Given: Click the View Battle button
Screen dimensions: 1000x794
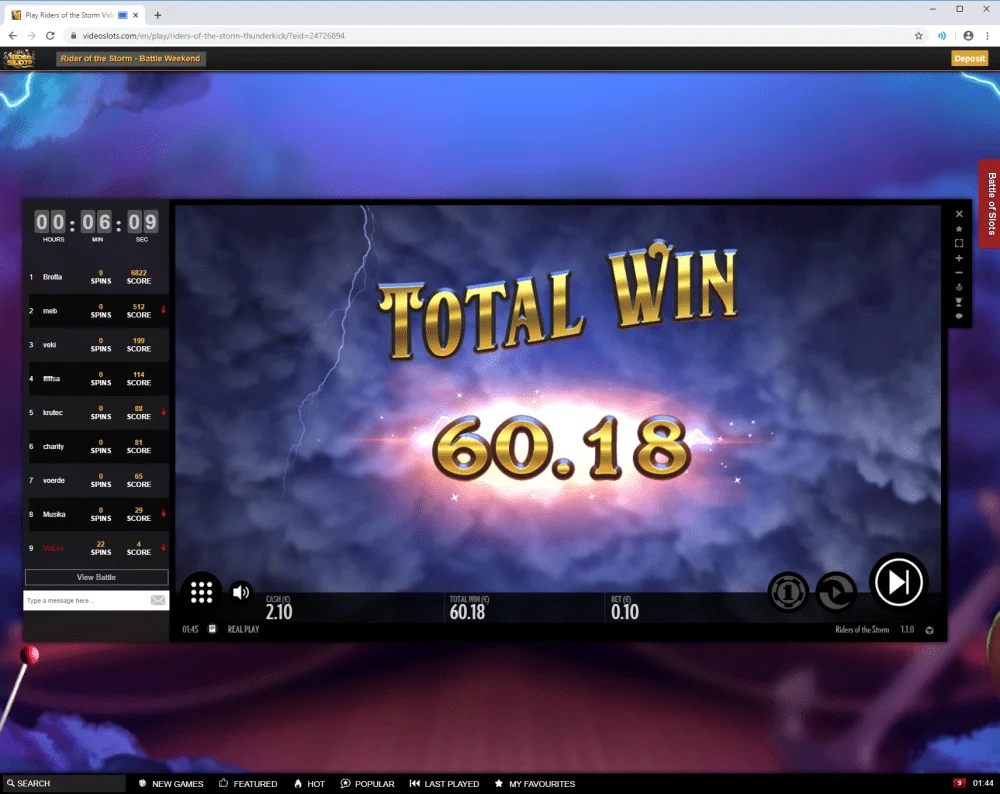Looking at the screenshot, I should [96, 577].
